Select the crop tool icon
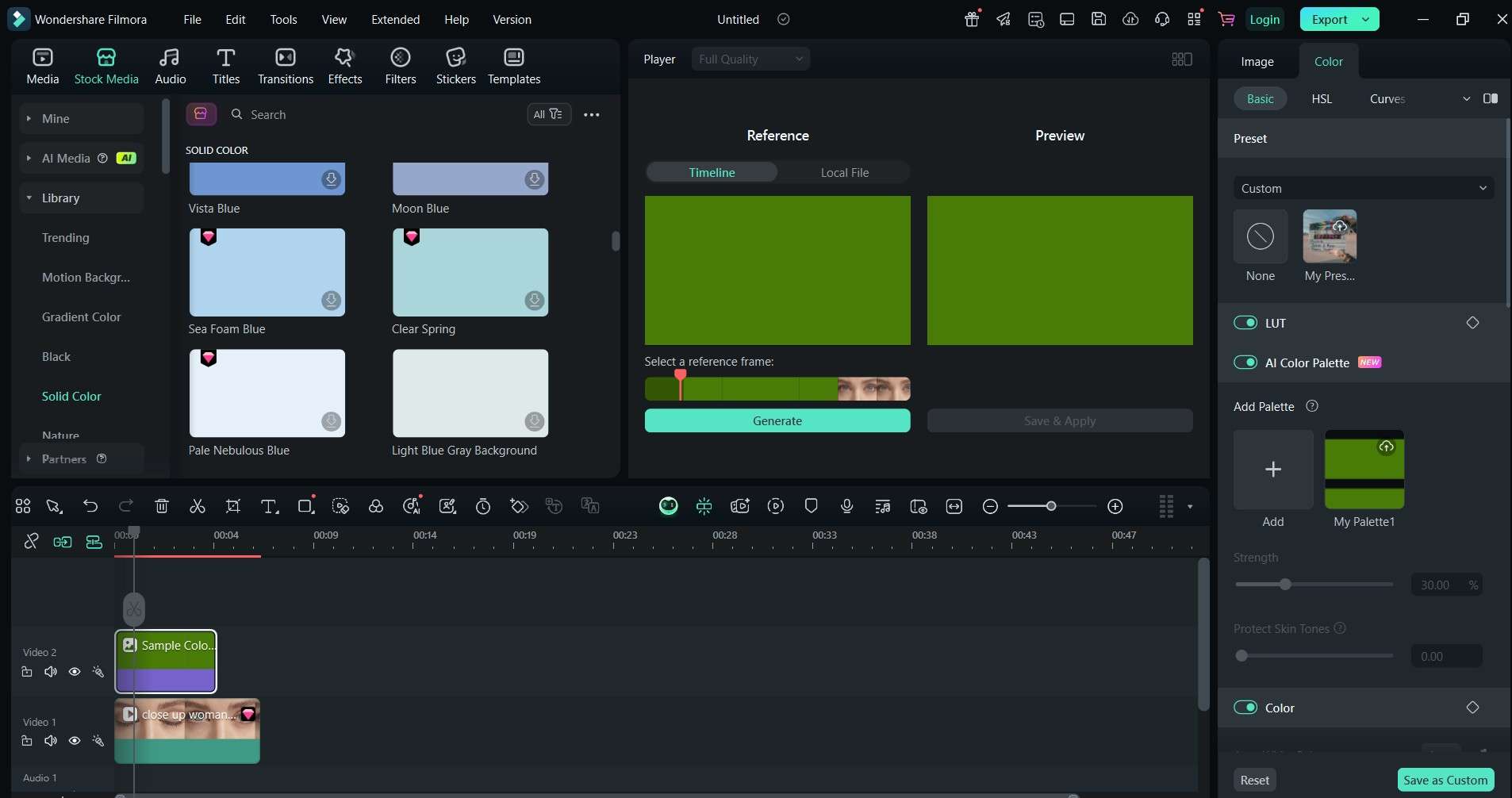This screenshot has width=1512, height=798. (233, 506)
